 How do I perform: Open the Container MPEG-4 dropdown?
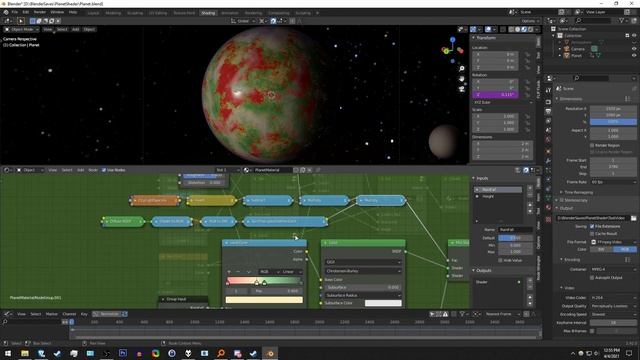pyautogui.click(x=613, y=269)
